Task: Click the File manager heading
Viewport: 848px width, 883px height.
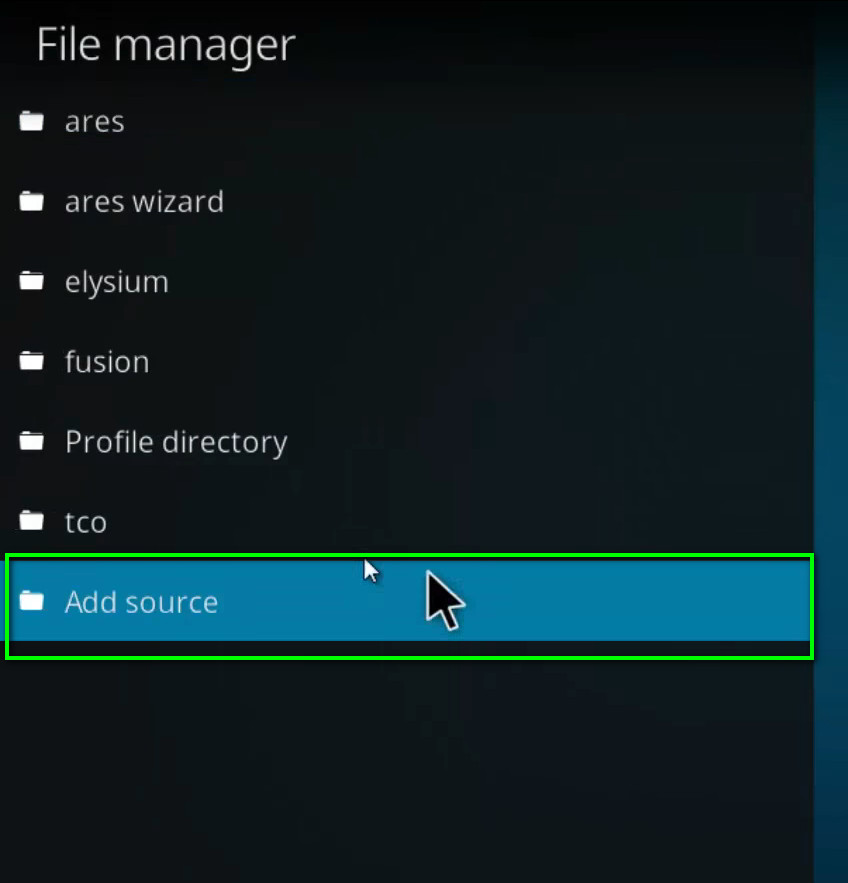Action: tap(164, 44)
